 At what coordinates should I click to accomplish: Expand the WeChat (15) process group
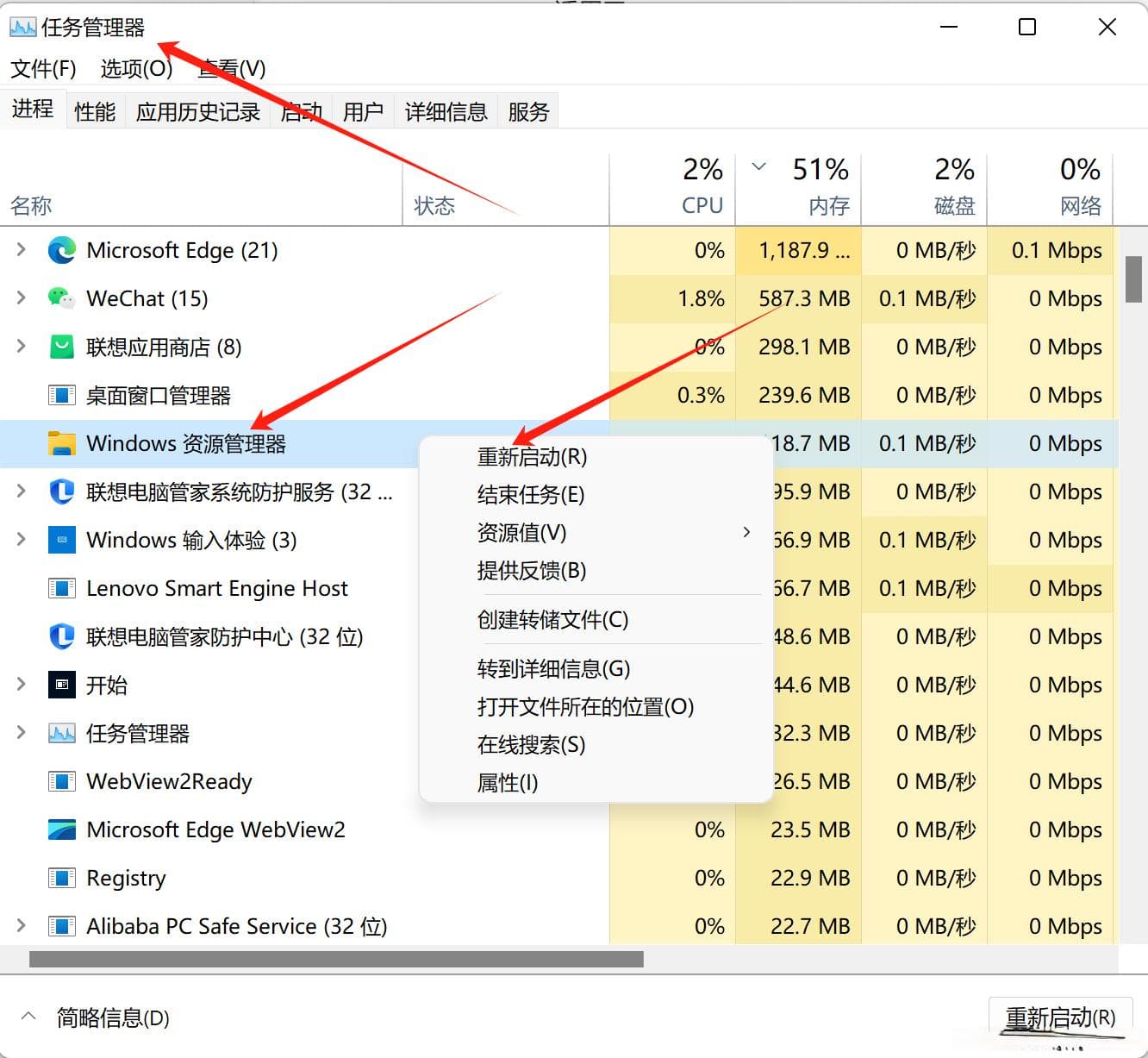22,298
